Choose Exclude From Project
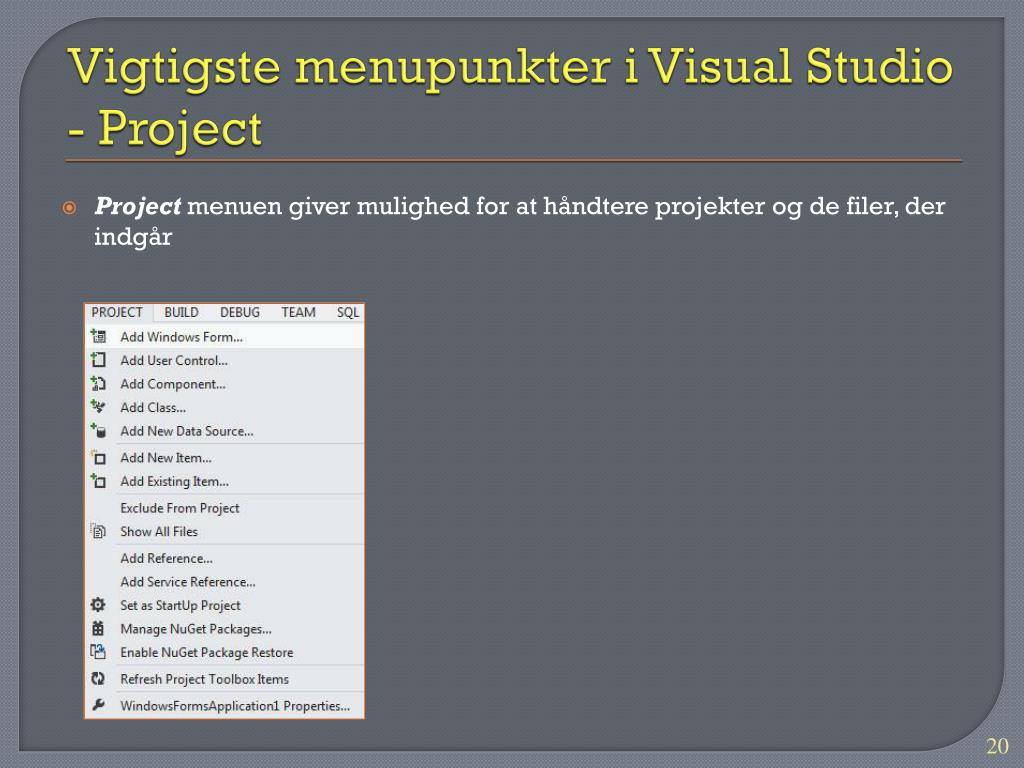This screenshot has width=1024, height=768. [225, 508]
